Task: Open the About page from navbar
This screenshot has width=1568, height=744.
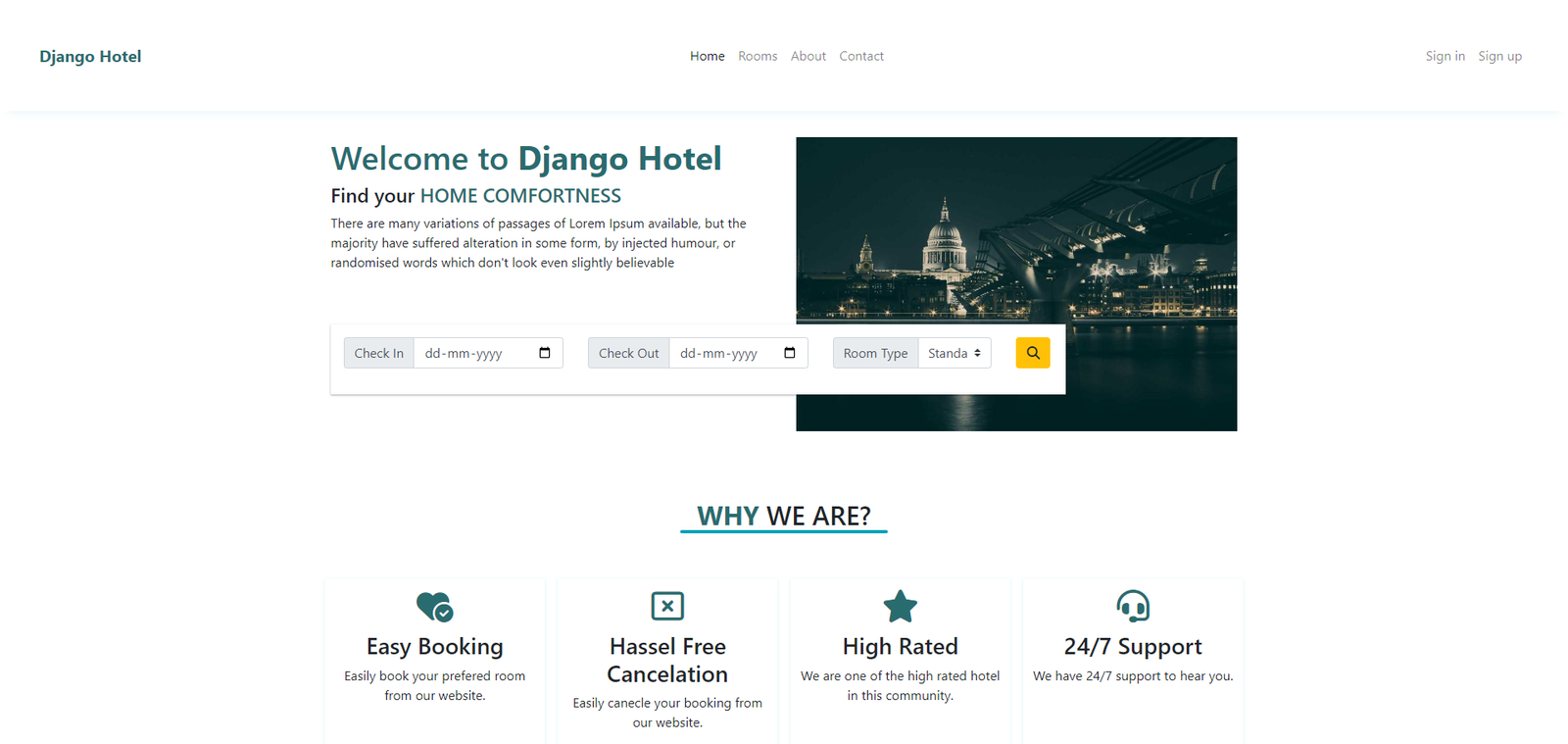Action: click(x=808, y=56)
